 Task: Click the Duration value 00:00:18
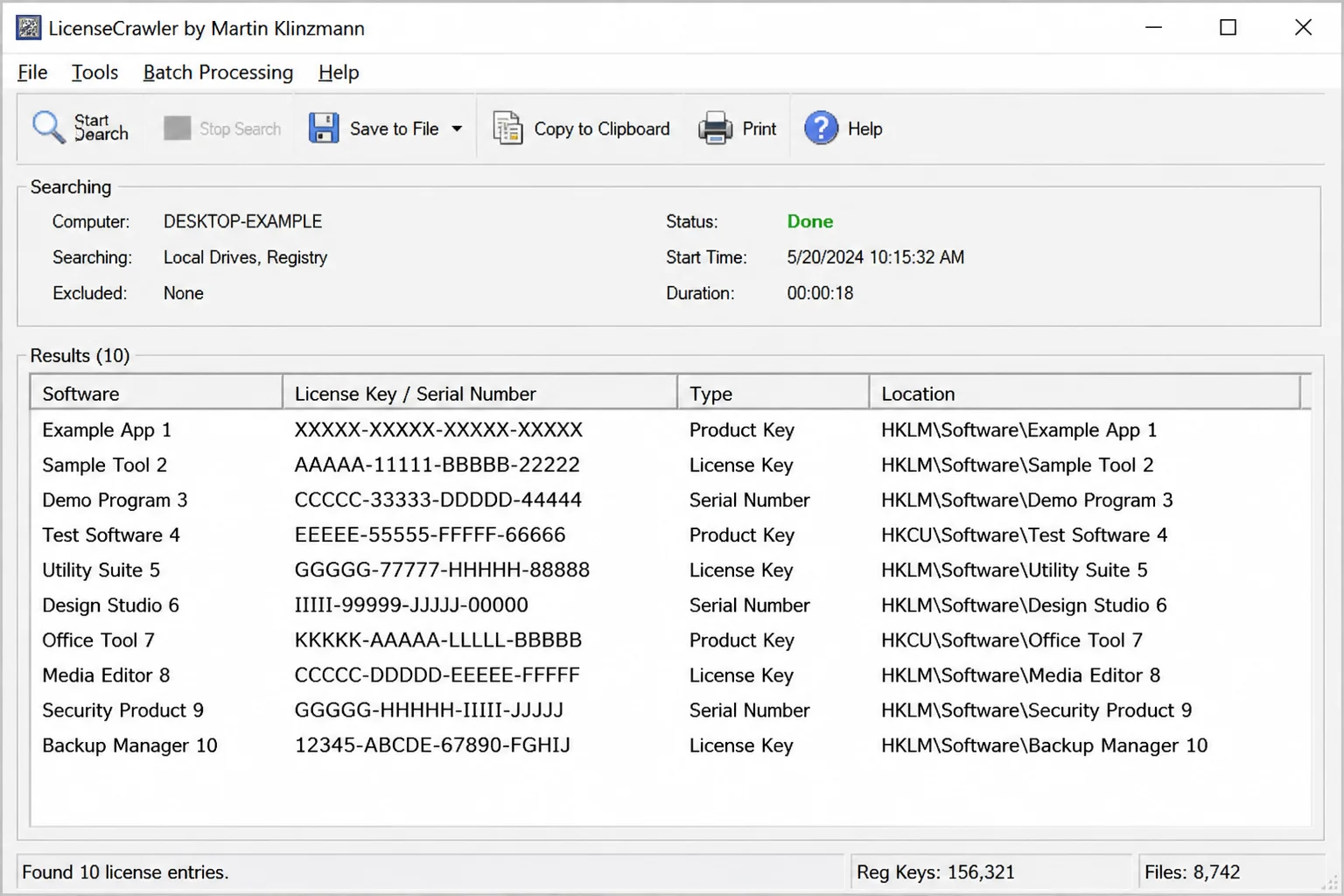[820, 293]
